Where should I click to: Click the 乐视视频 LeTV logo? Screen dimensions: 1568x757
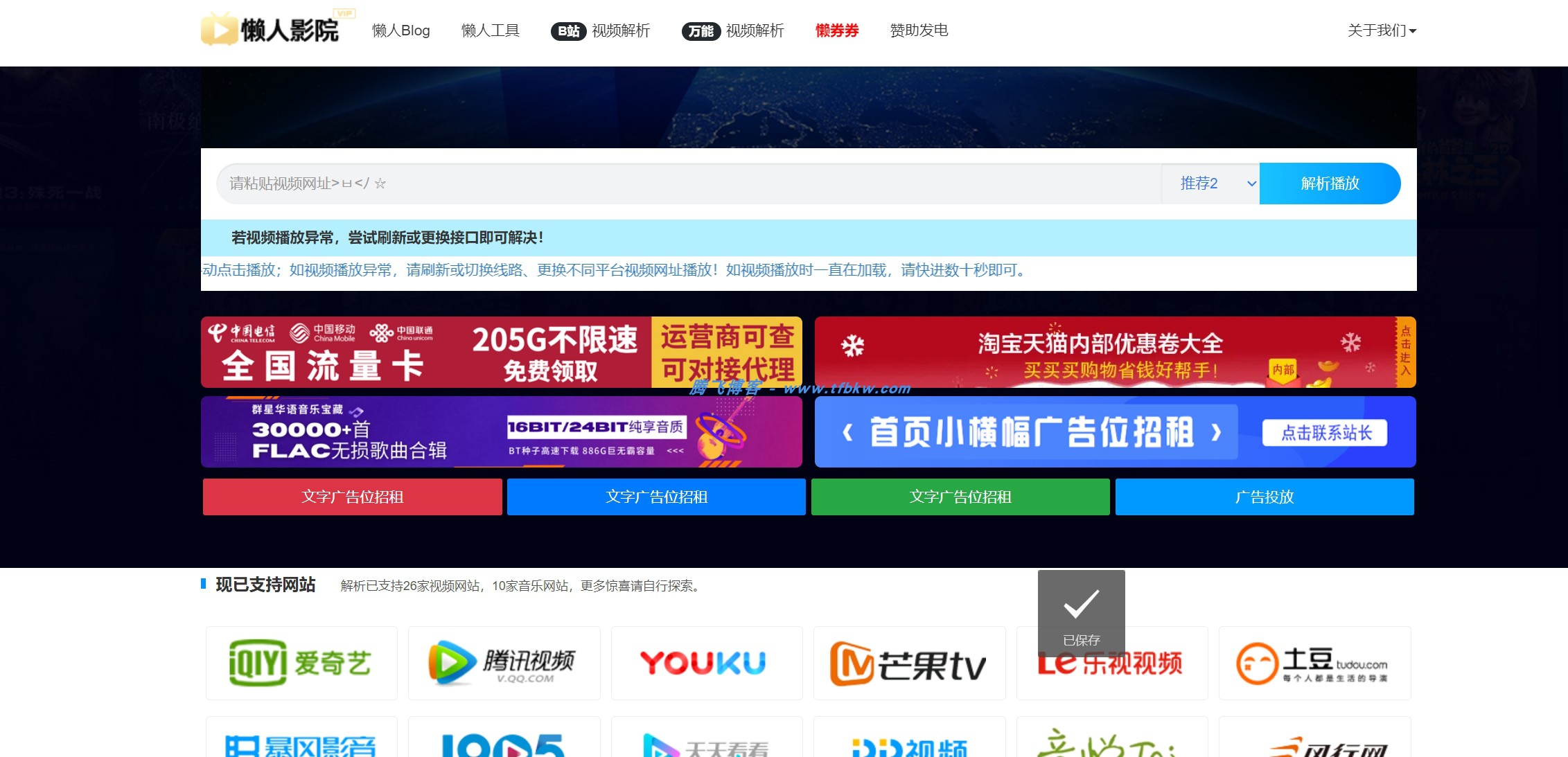click(x=1112, y=663)
